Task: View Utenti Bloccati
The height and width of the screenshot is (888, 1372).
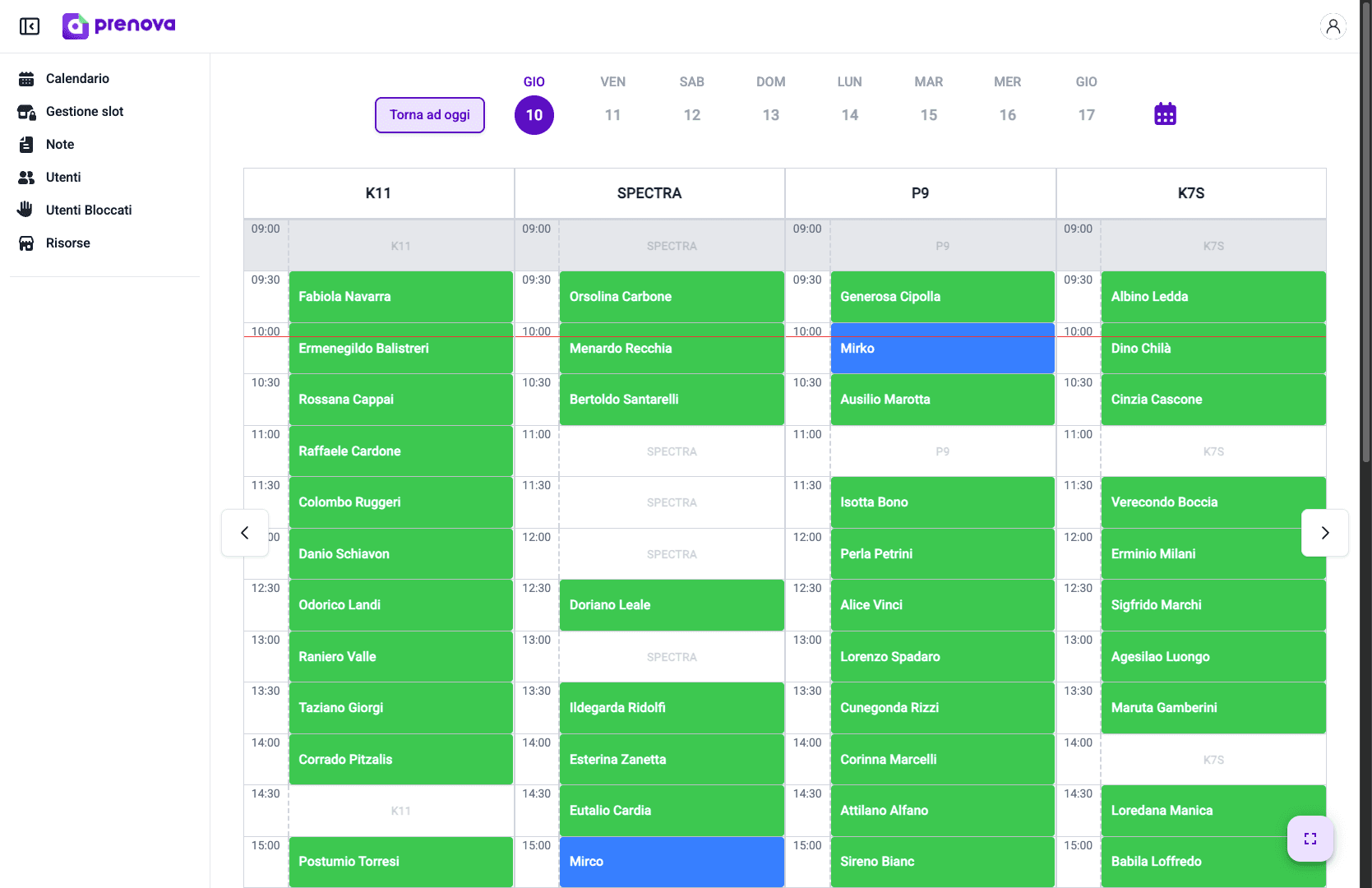Action: (x=89, y=210)
